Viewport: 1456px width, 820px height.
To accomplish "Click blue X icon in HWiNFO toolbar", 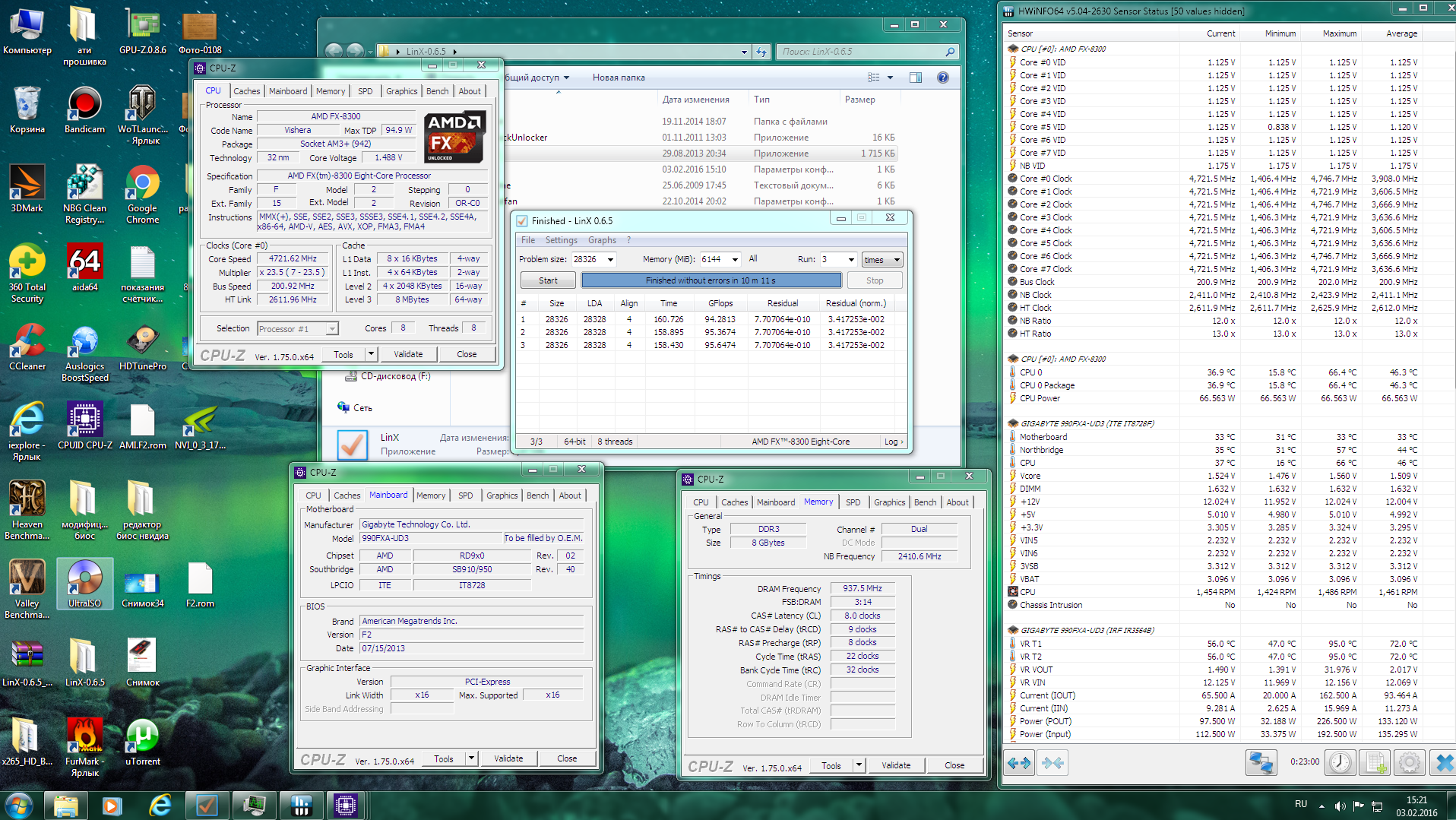I will point(1443,762).
